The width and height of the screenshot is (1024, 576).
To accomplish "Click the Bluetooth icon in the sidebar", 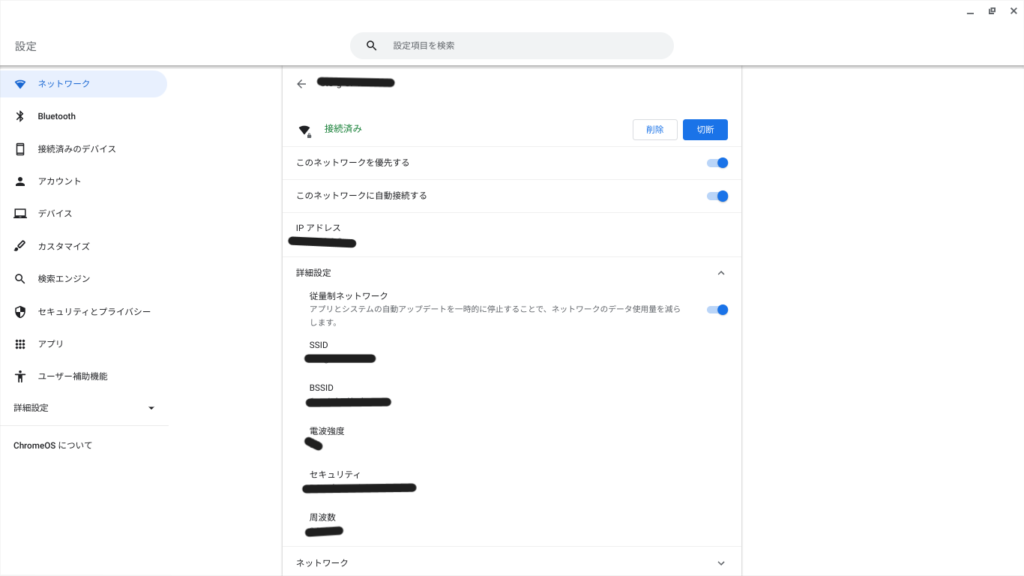I will (20, 116).
